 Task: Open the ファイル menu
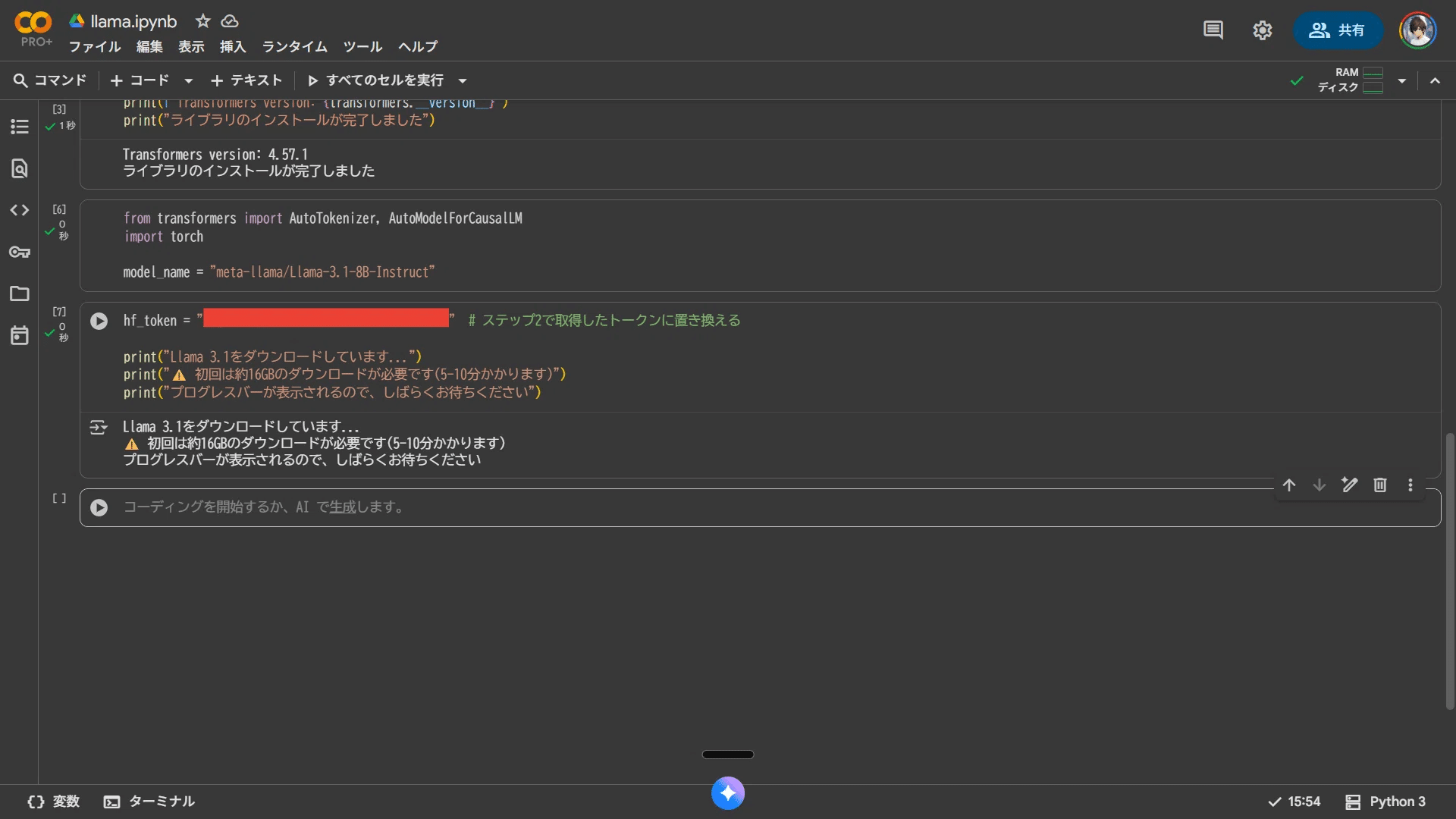[x=95, y=47]
